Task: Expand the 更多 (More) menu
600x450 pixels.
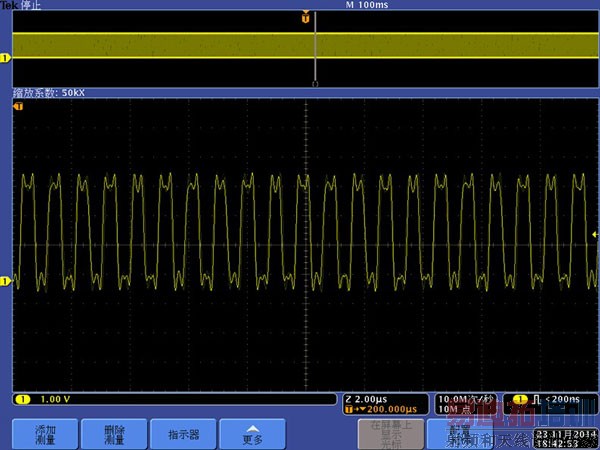Action: (x=253, y=434)
